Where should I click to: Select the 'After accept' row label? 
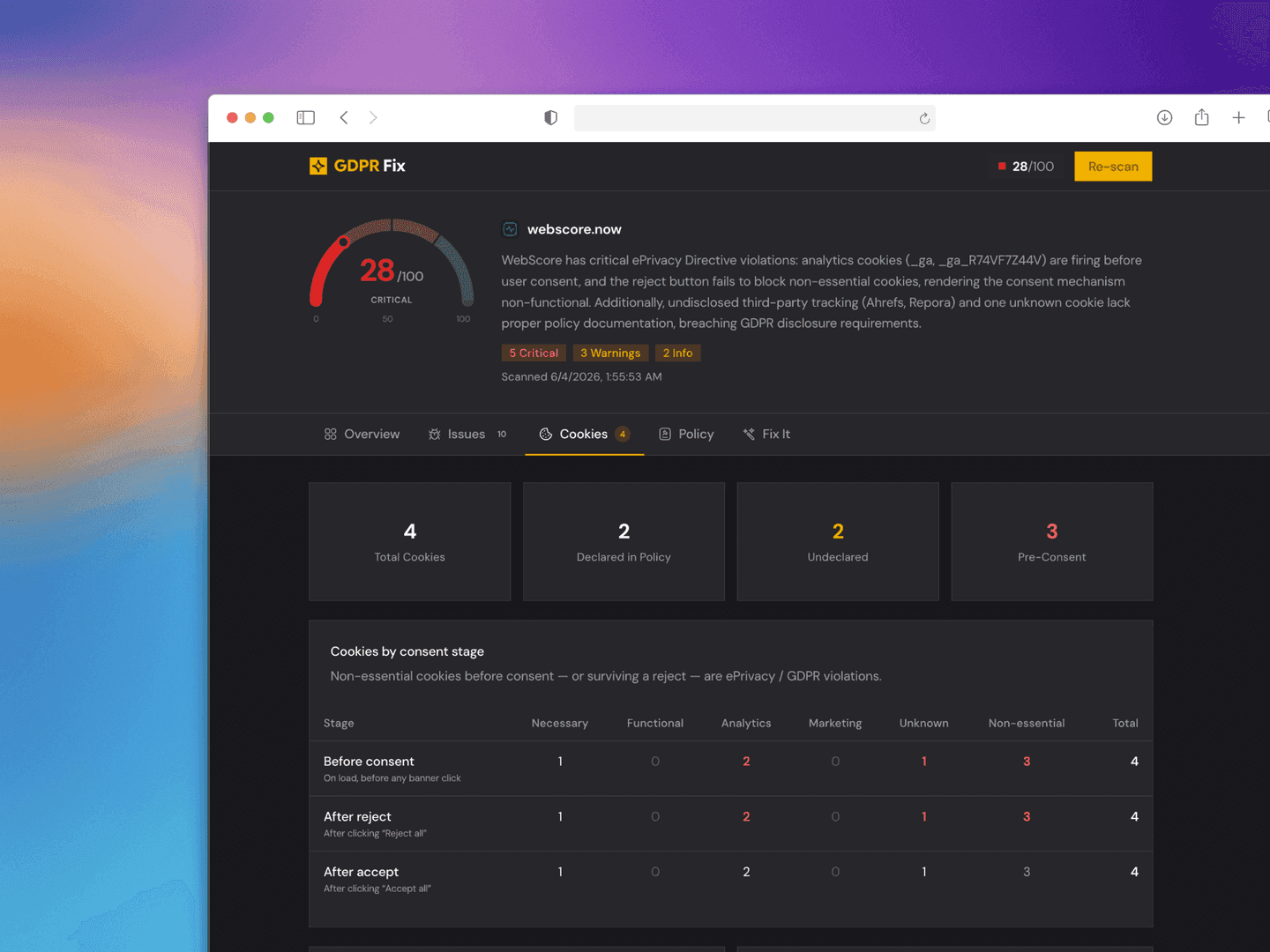[x=361, y=872]
